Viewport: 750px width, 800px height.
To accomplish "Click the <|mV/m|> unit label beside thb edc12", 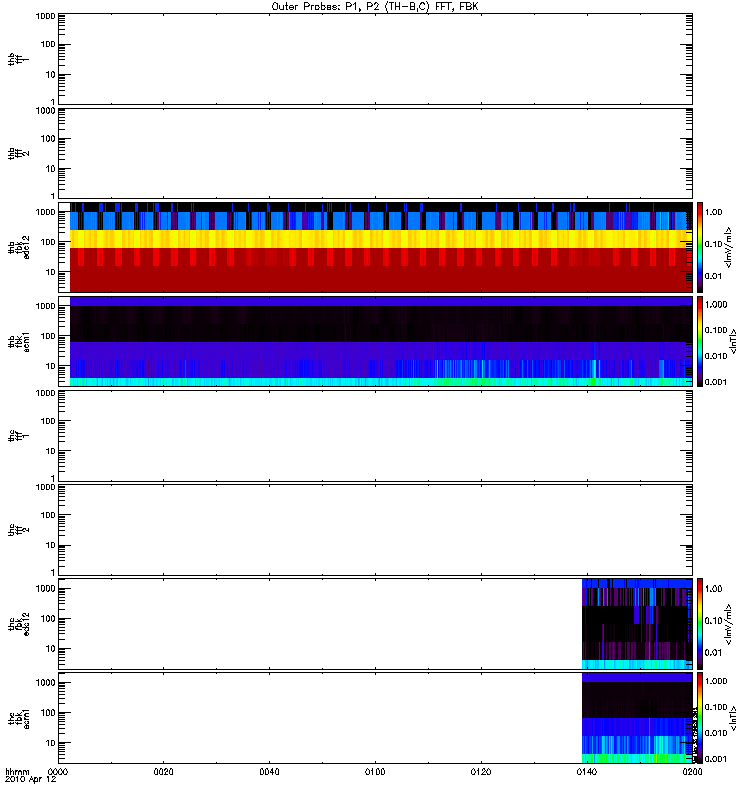I will (729, 247).
